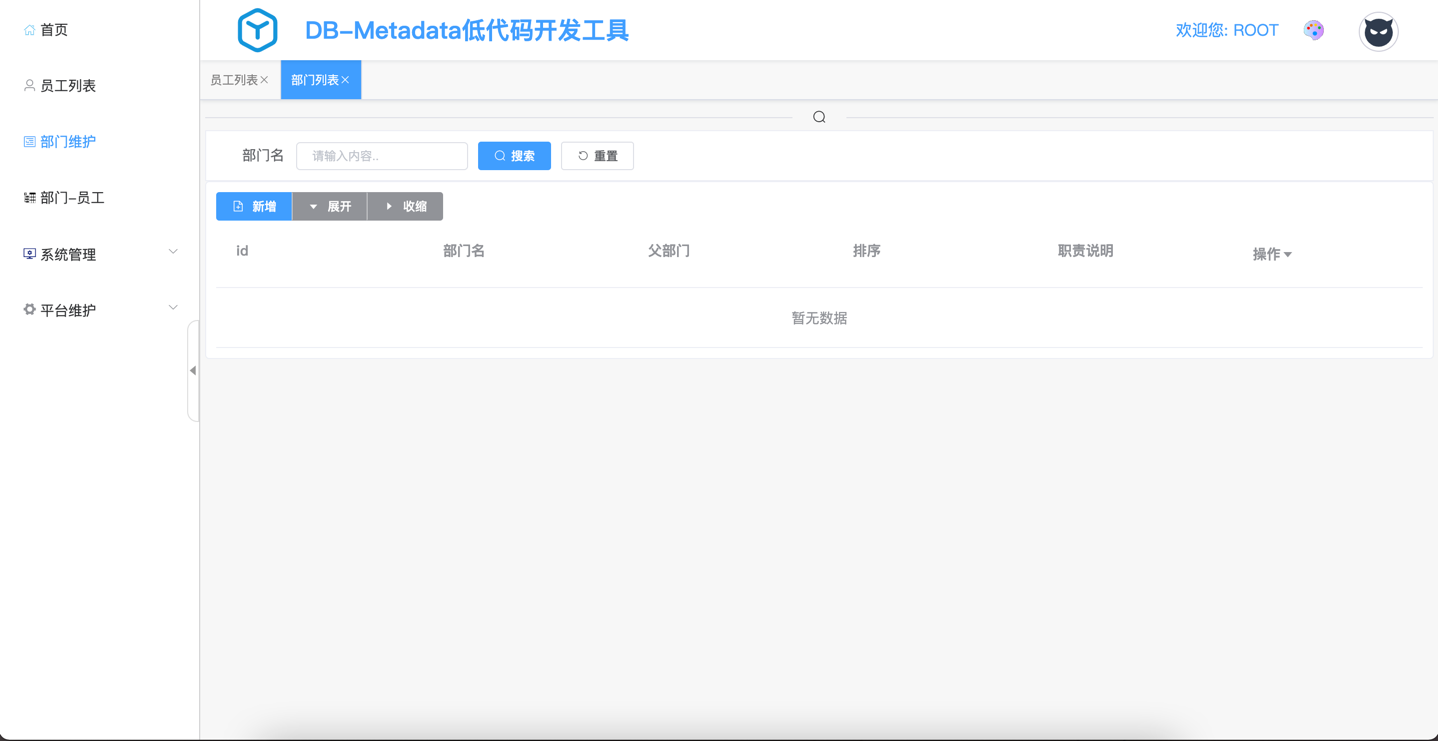
Task: Close the 部门列表 tab using its X
Action: click(346, 80)
